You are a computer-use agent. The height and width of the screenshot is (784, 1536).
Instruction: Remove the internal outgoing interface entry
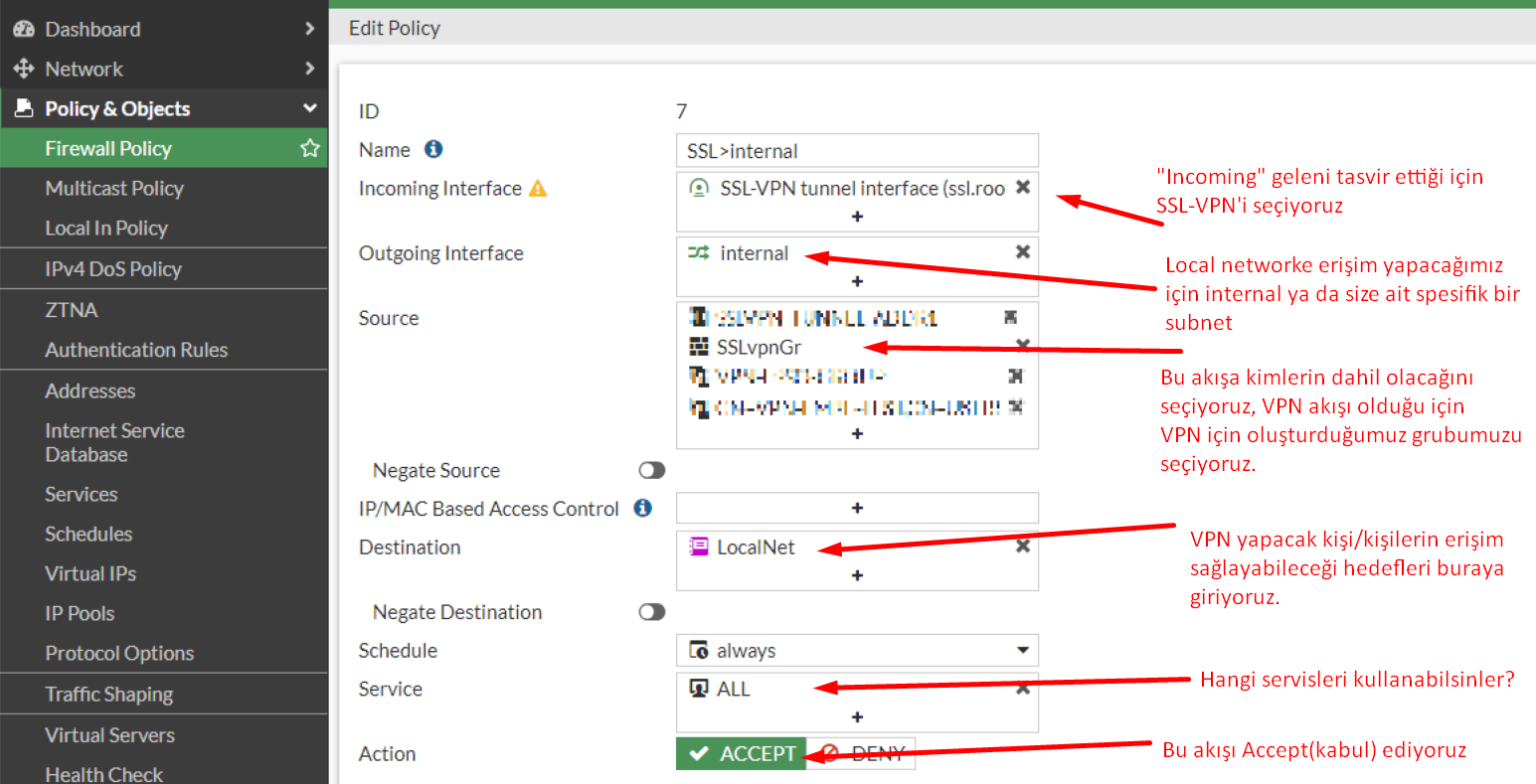pyautogui.click(x=1022, y=252)
